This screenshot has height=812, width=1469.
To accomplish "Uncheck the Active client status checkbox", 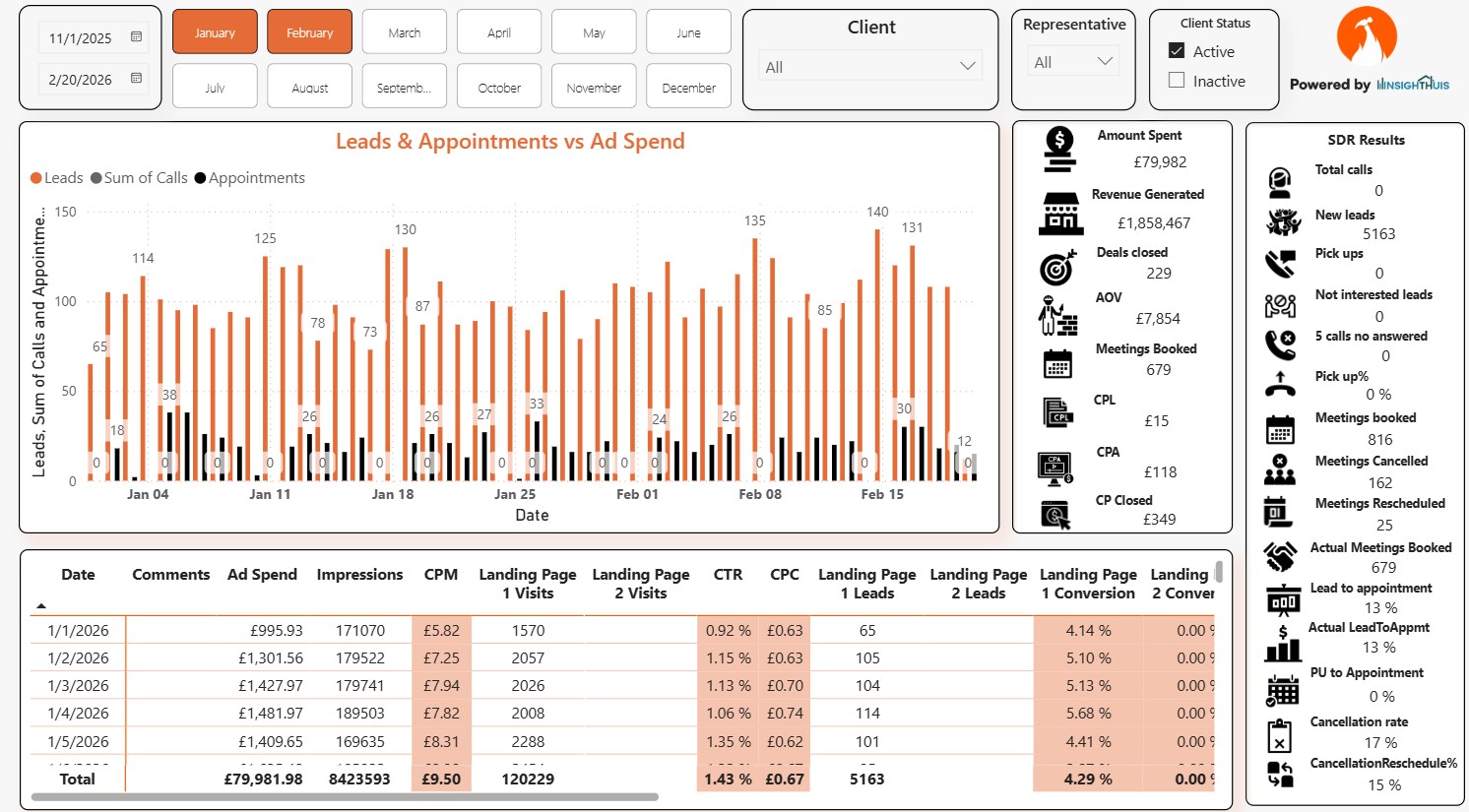I will tap(1177, 50).
